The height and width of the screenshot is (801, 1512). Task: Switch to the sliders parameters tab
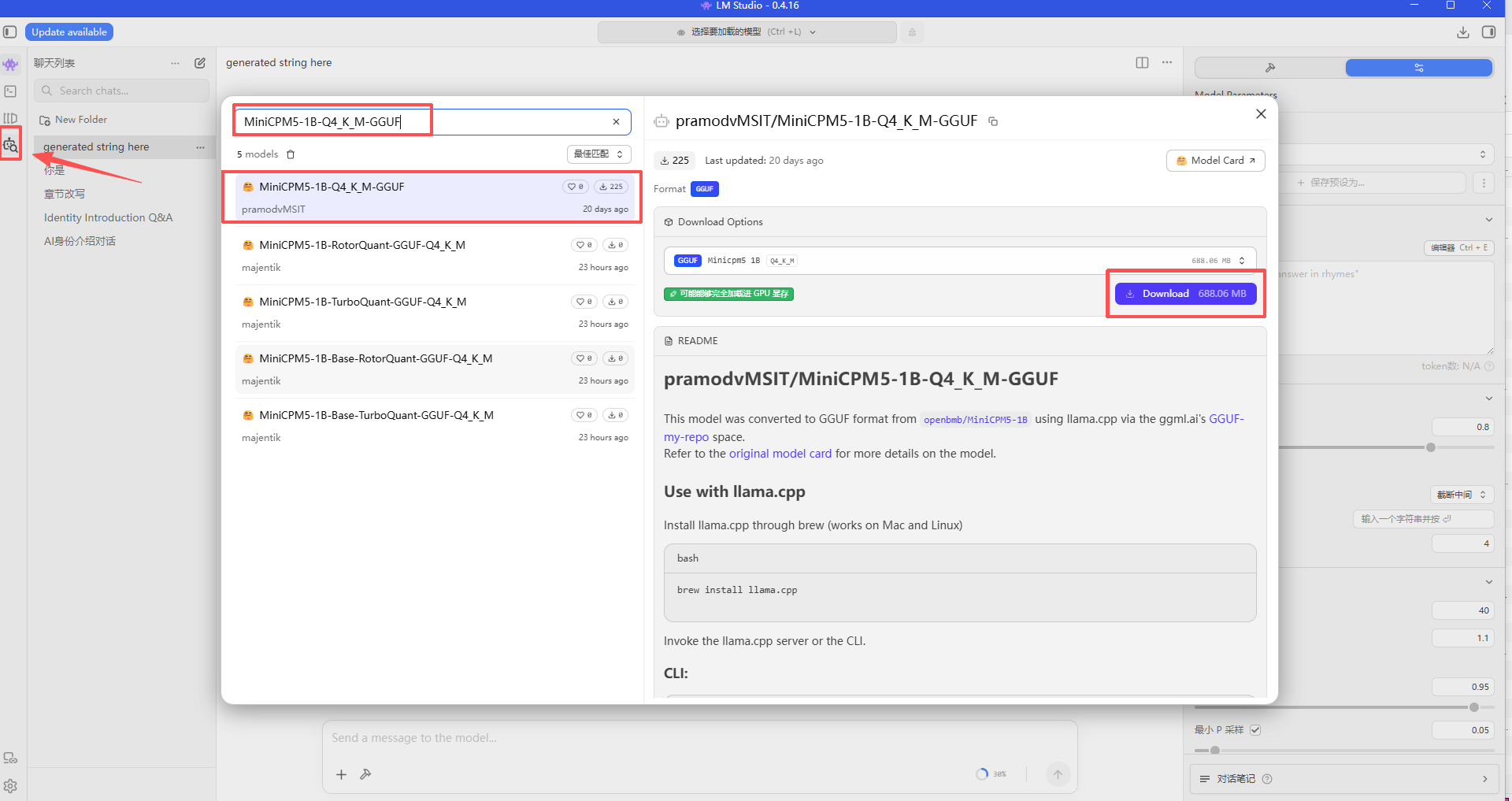[x=1419, y=68]
